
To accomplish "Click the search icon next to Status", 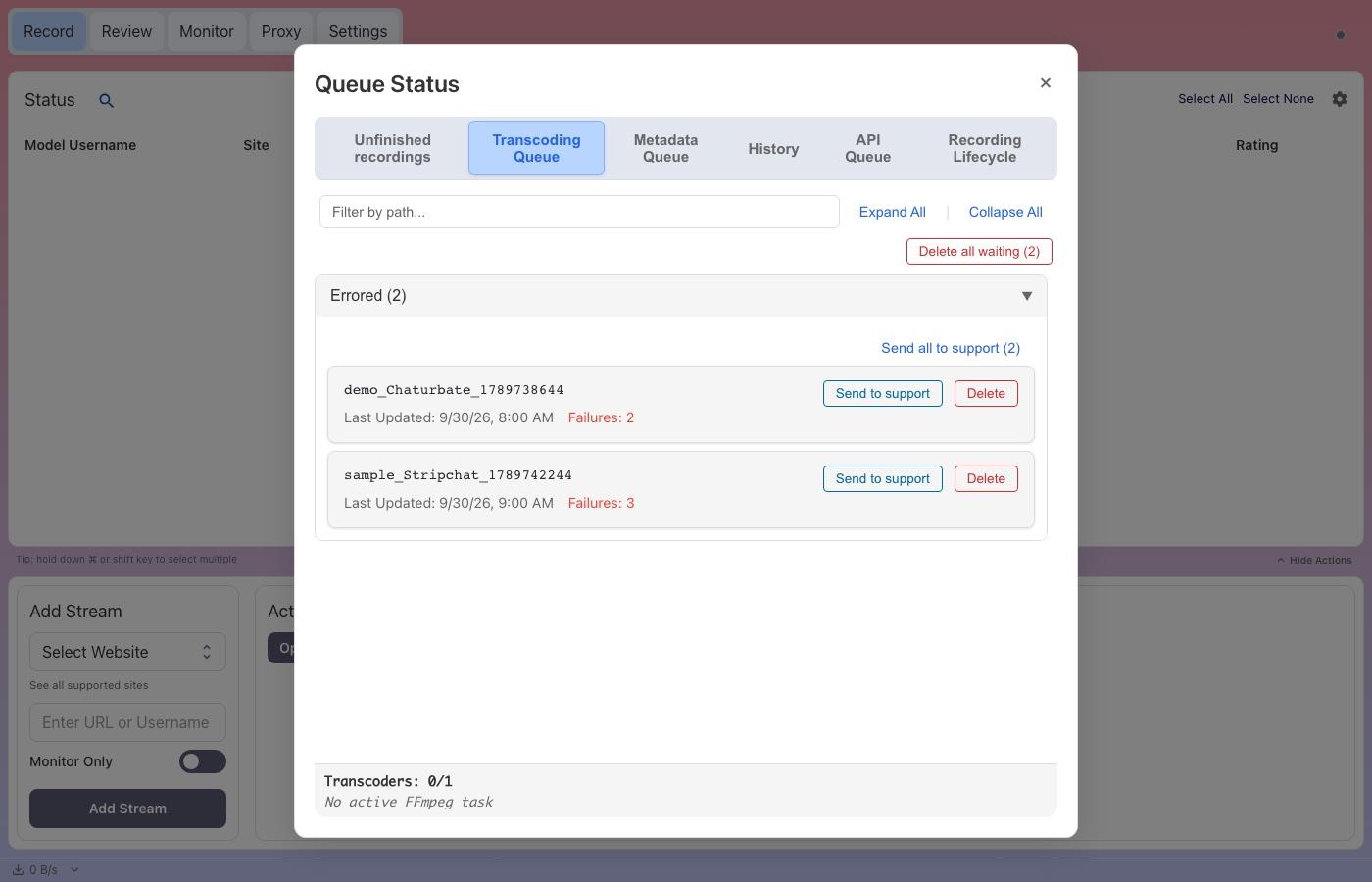I will tap(107, 100).
